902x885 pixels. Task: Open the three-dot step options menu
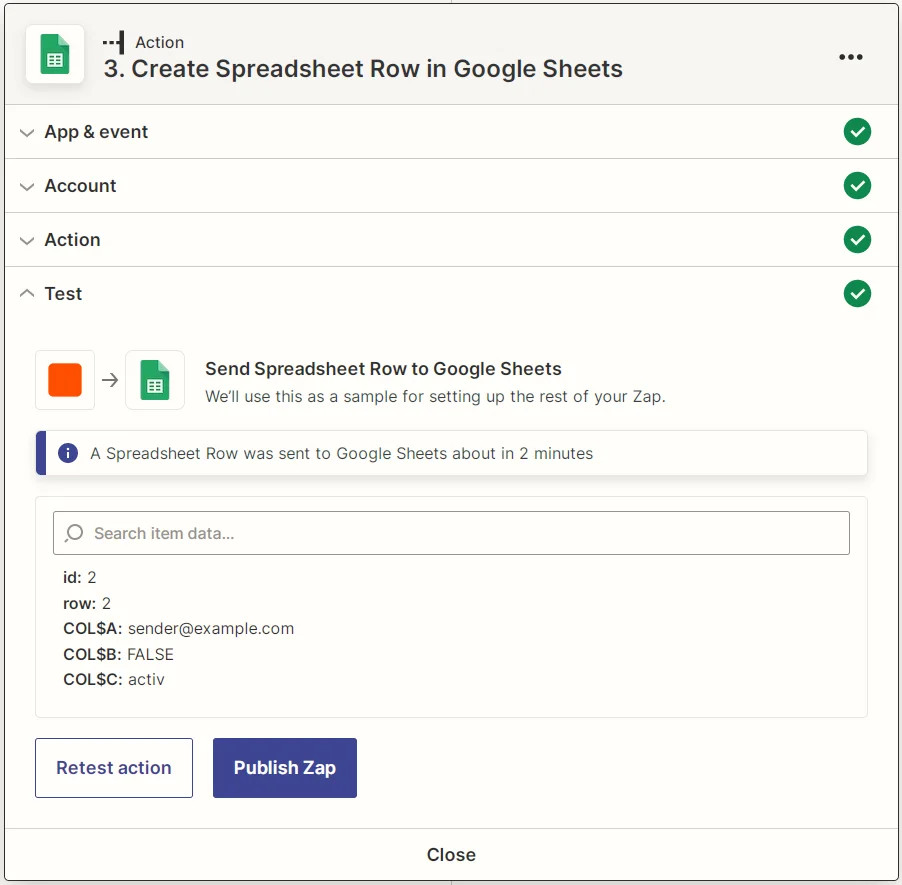pyautogui.click(x=851, y=57)
